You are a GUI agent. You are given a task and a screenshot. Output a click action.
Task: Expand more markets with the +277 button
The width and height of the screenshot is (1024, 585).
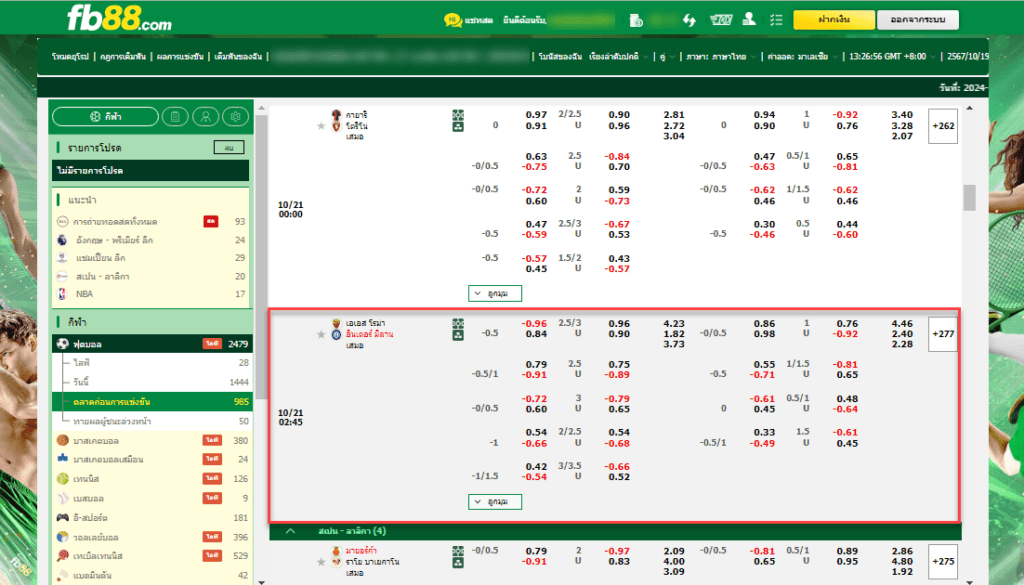pyautogui.click(x=942, y=334)
